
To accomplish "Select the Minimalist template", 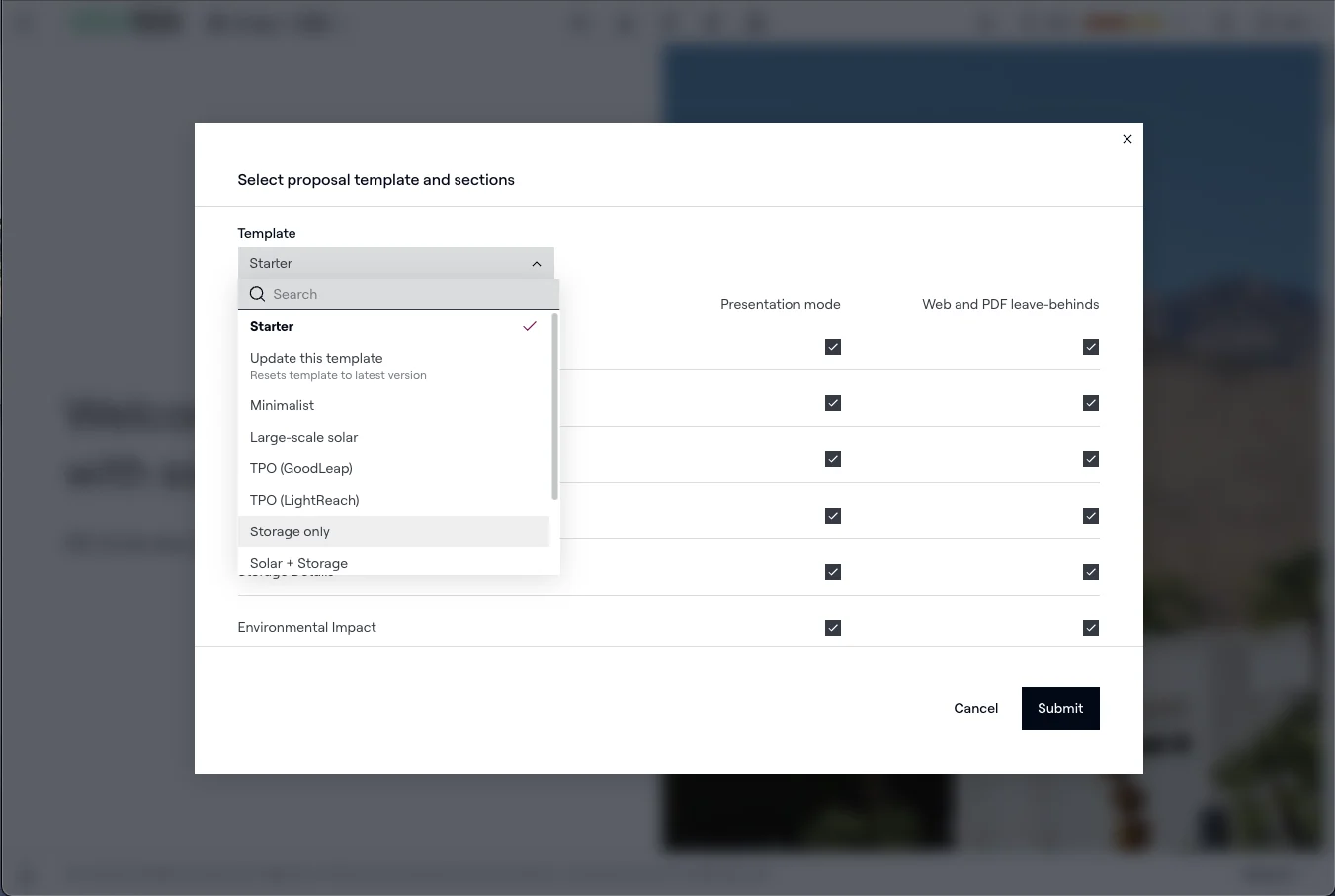I will pos(283,405).
